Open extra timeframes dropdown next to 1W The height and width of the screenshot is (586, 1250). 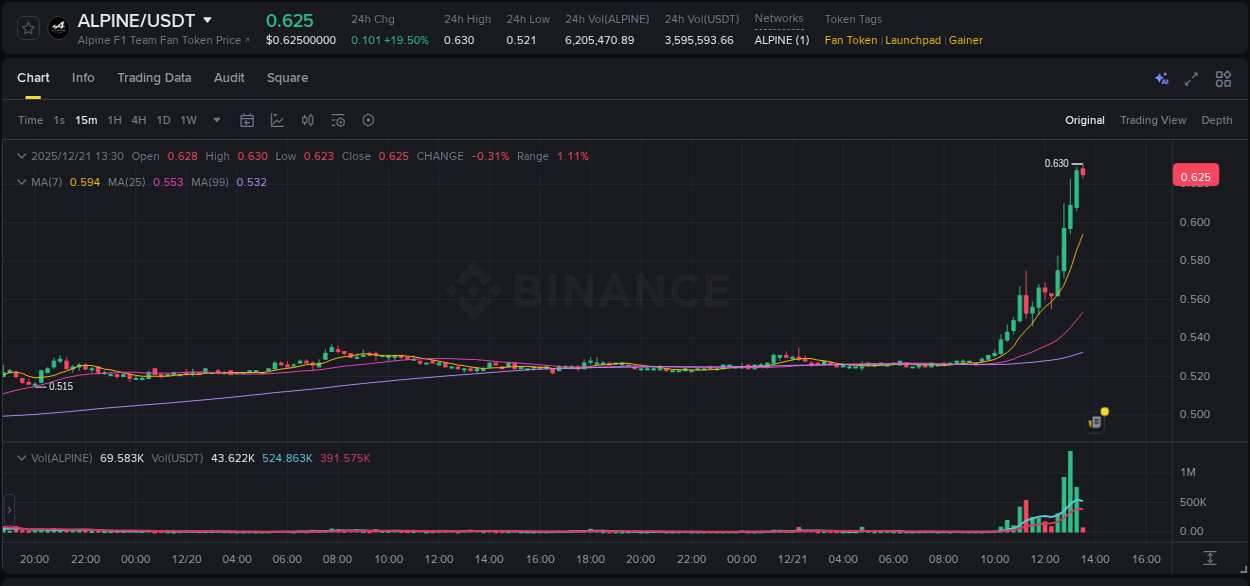[216, 119]
